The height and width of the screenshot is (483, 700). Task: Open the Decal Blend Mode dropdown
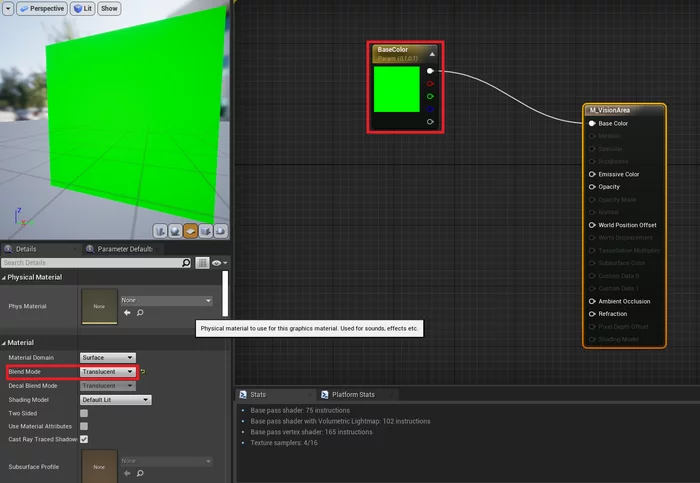(108, 386)
